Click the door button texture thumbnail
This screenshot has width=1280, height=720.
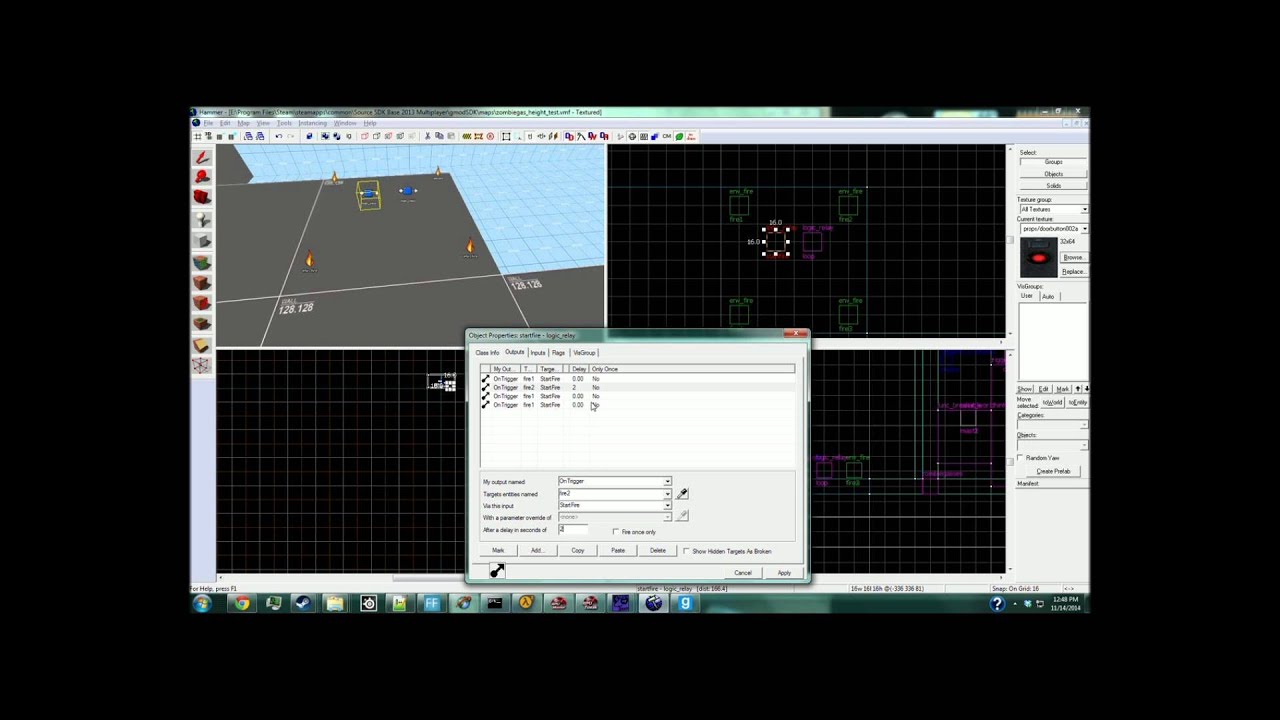1038,258
